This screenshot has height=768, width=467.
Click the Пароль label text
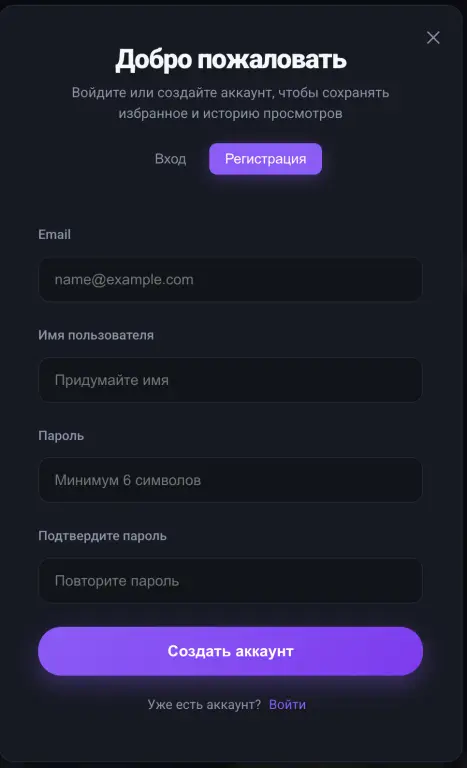click(x=61, y=435)
